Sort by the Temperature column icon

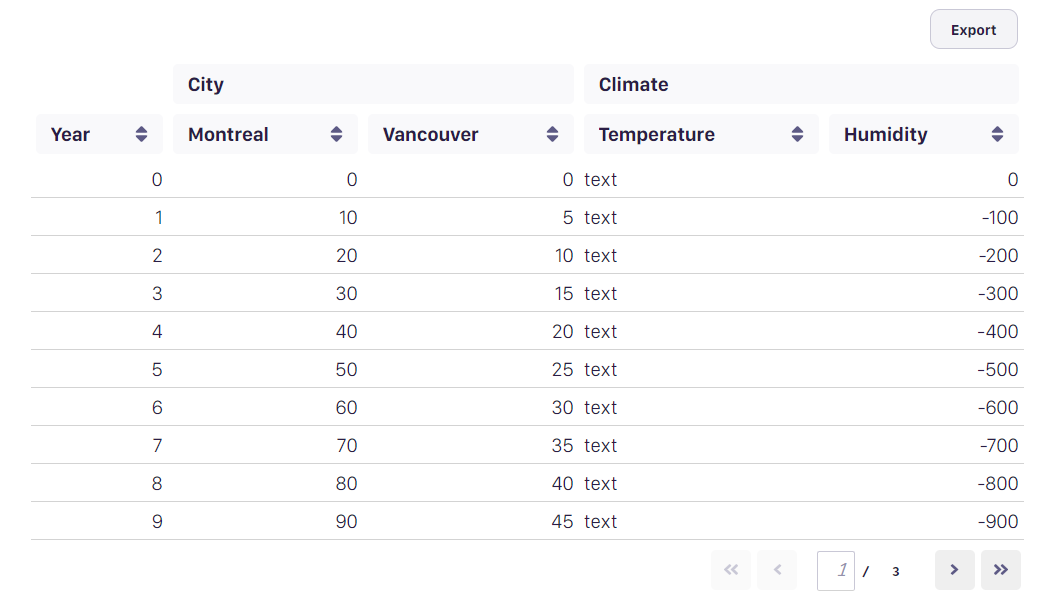click(x=797, y=134)
